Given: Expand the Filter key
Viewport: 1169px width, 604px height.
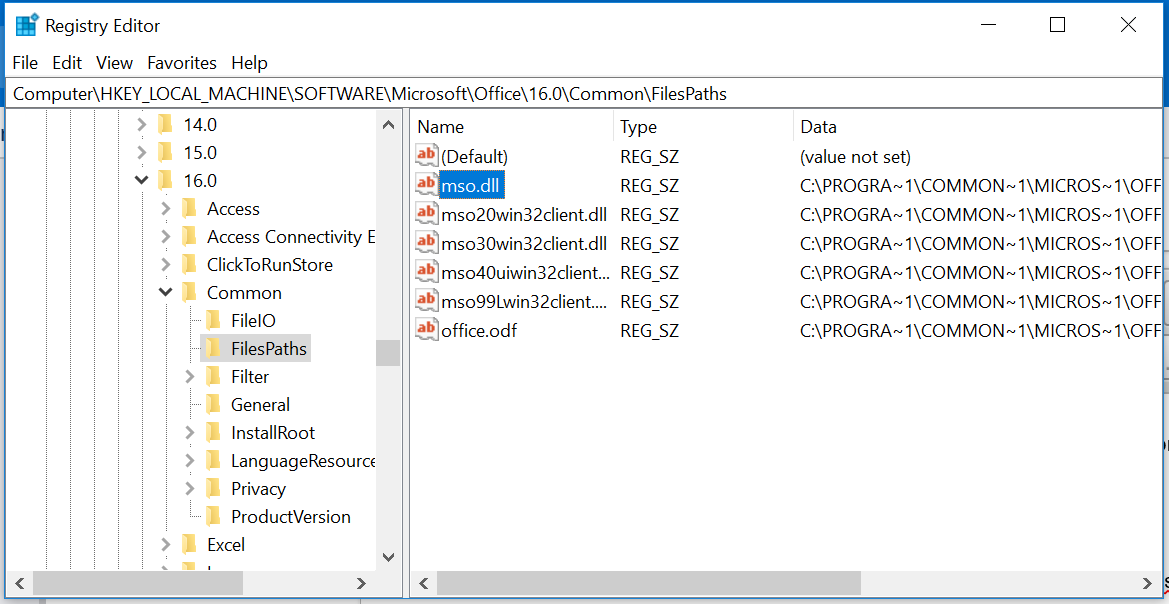Looking at the screenshot, I should [x=191, y=376].
